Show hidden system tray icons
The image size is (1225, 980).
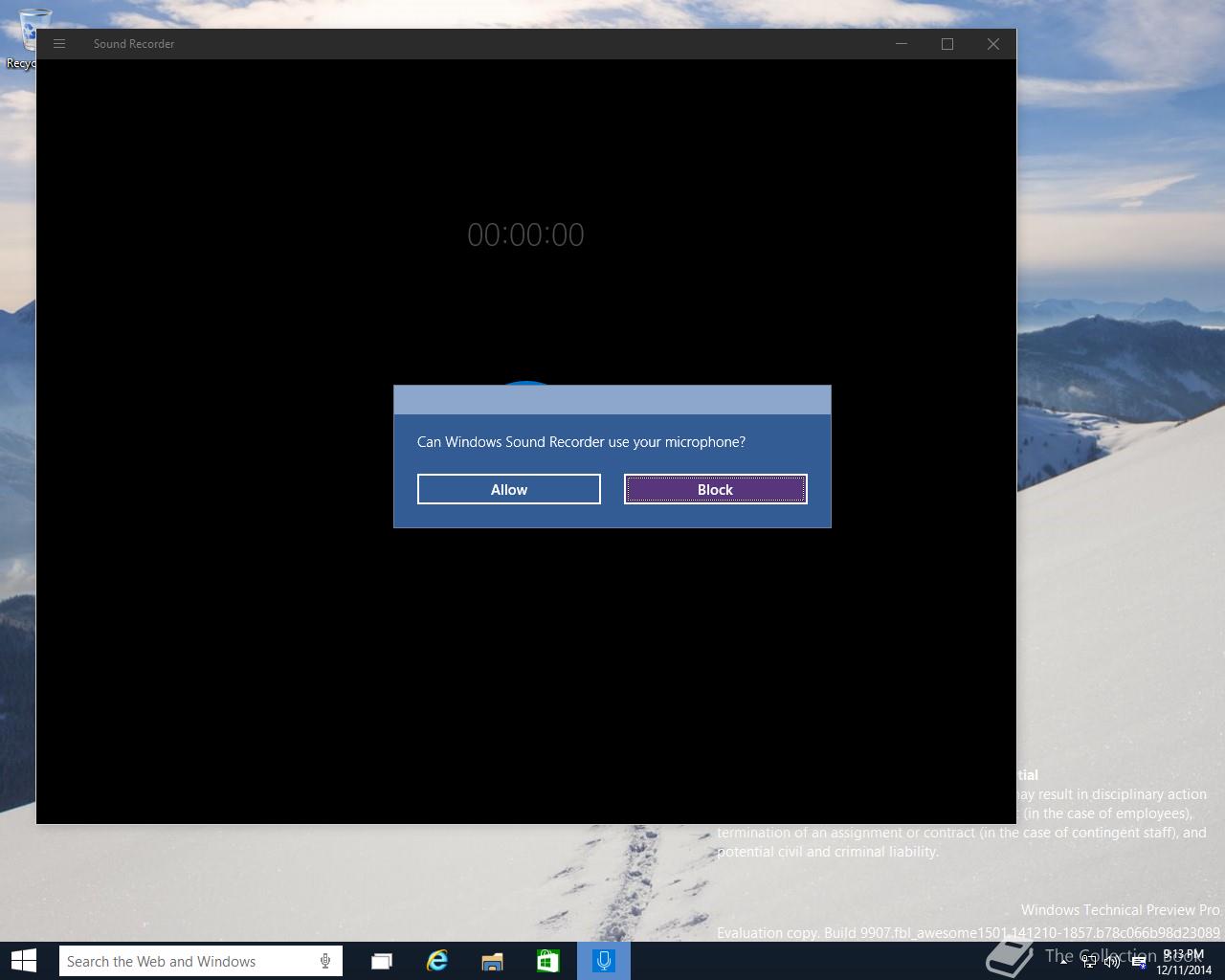point(1064,962)
